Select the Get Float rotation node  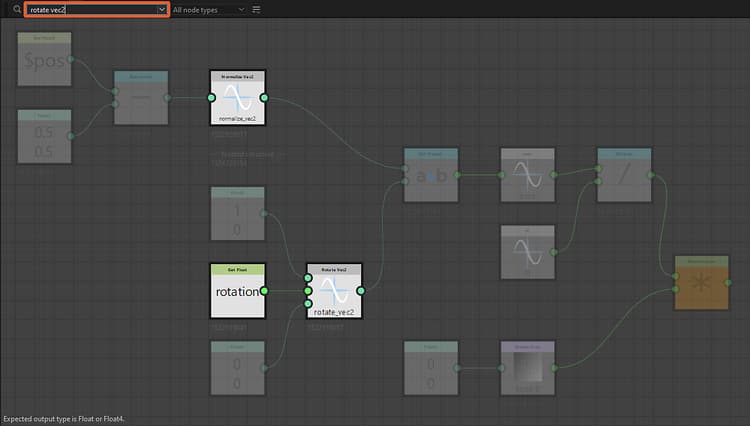pyautogui.click(x=238, y=291)
